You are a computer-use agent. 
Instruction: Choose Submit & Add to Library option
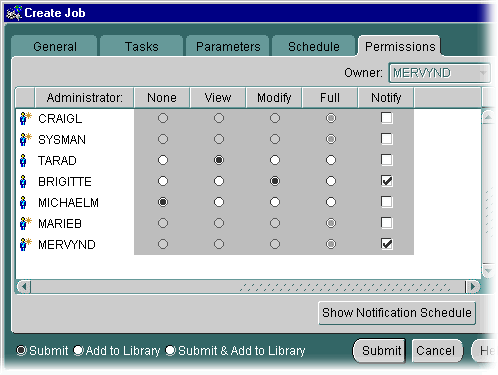click(170, 351)
